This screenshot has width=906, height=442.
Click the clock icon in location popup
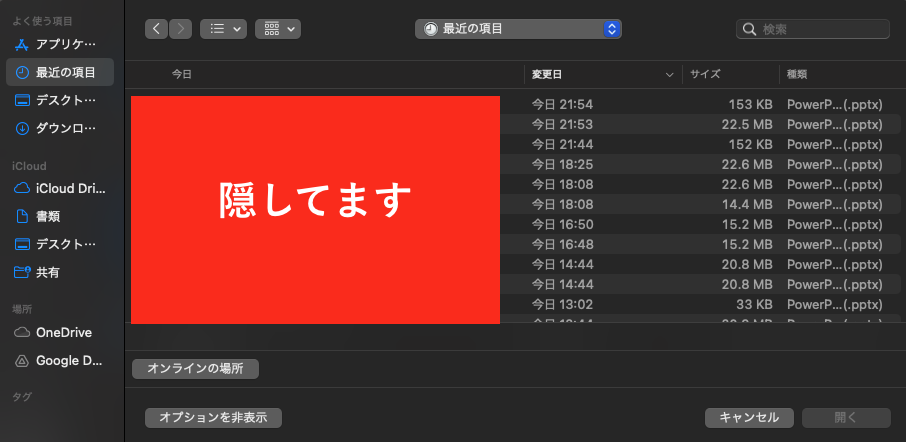click(431, 29)
